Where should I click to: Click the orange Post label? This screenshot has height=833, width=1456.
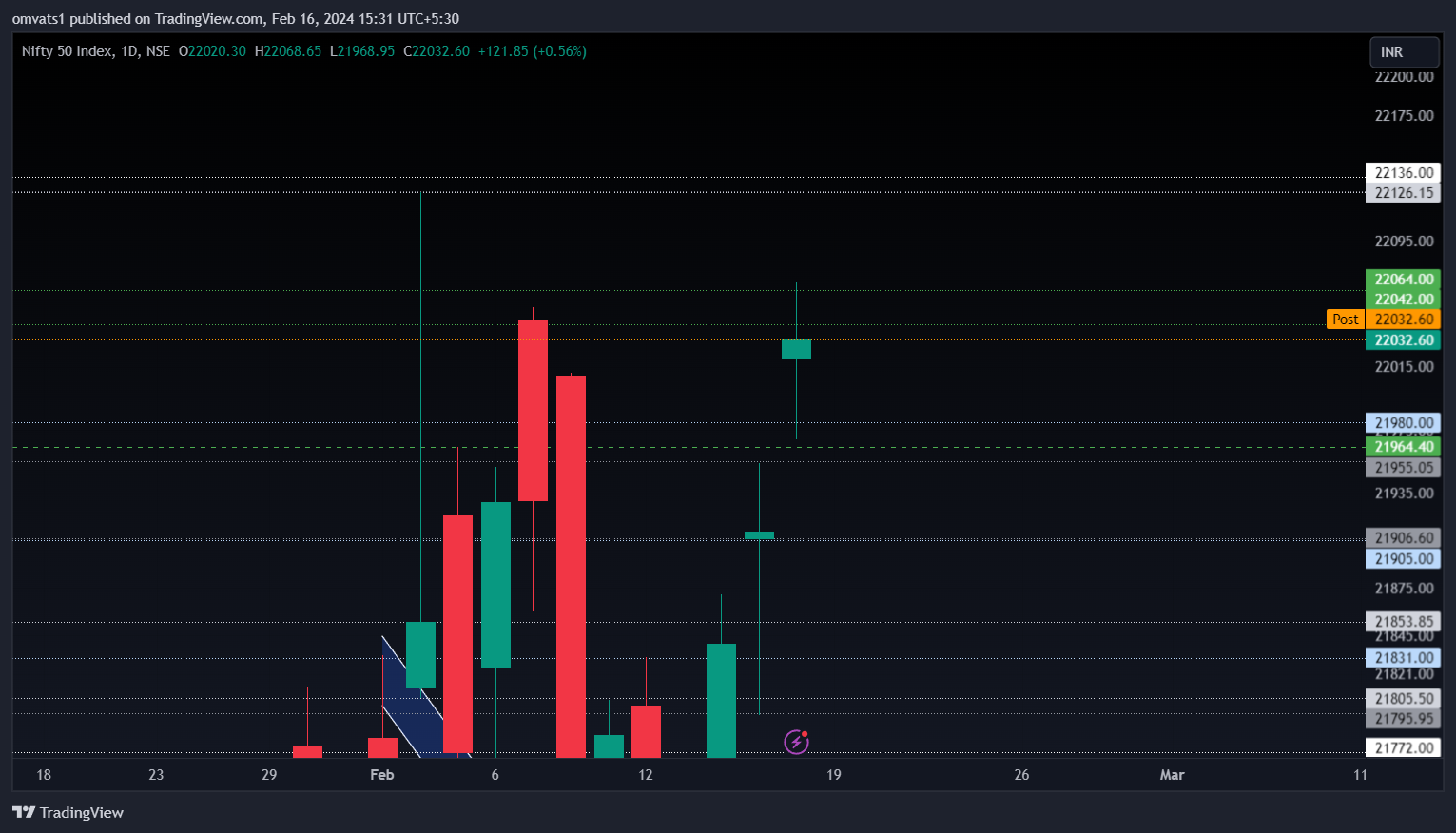pos(1345,320)
